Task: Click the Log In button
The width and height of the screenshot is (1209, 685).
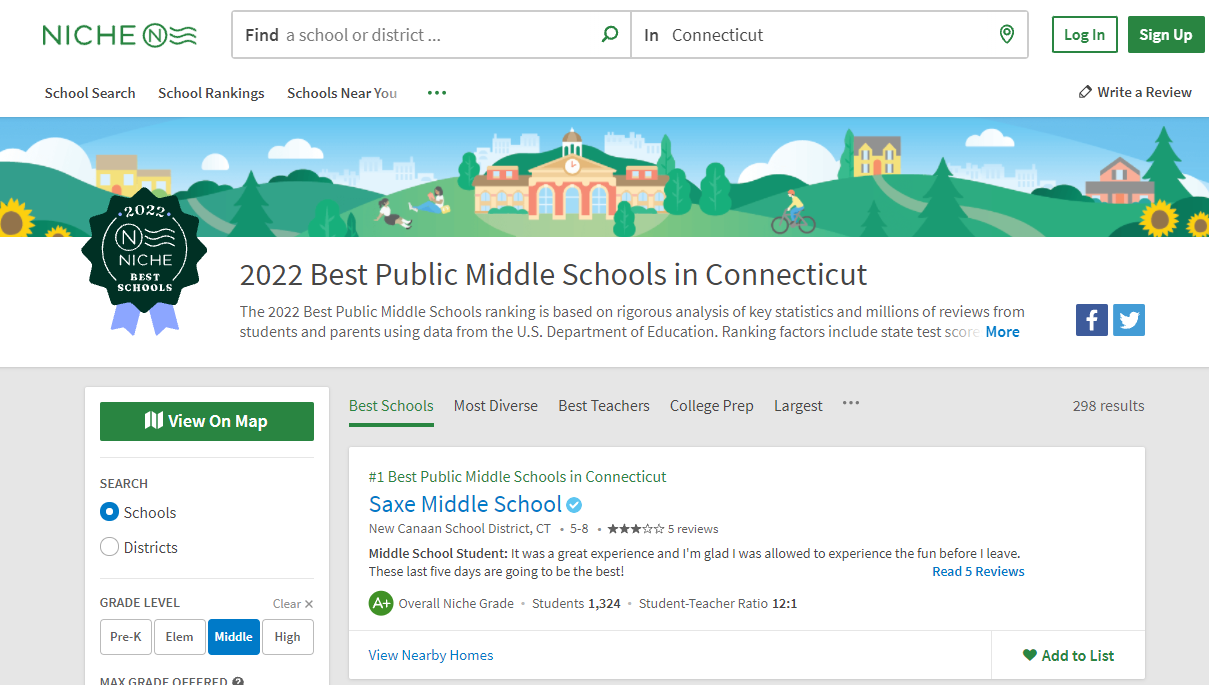Action: pyautogui.click(x=1085, y=35)
